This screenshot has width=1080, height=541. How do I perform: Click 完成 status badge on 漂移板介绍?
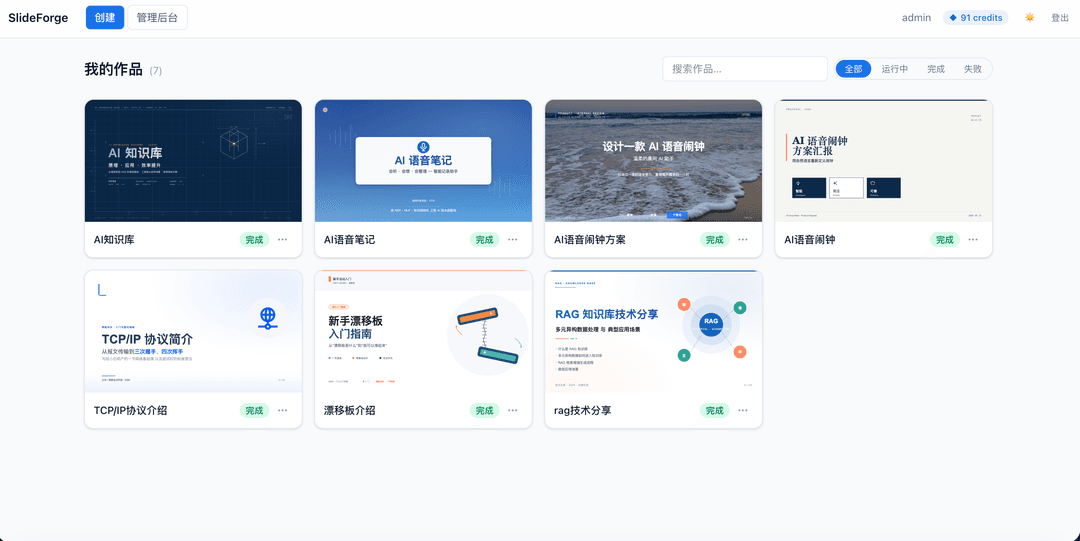(484, 410)
